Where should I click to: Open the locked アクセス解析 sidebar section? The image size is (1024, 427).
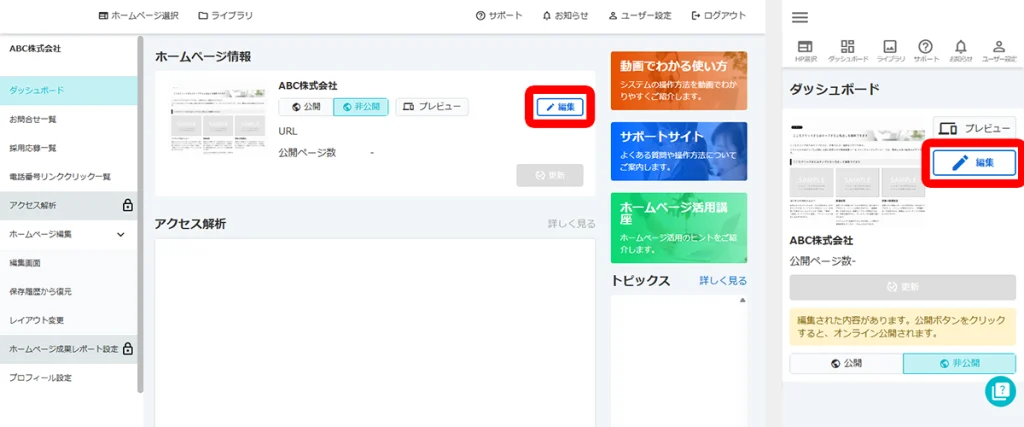pos(69,205)
